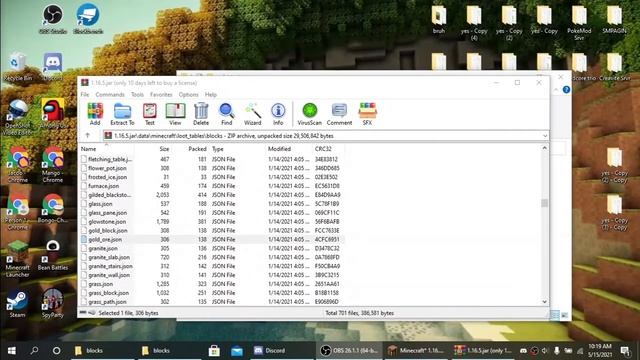Launch Steam from the desktop
Viewport: 640px width, 360px height.
(x=17, y=304)
